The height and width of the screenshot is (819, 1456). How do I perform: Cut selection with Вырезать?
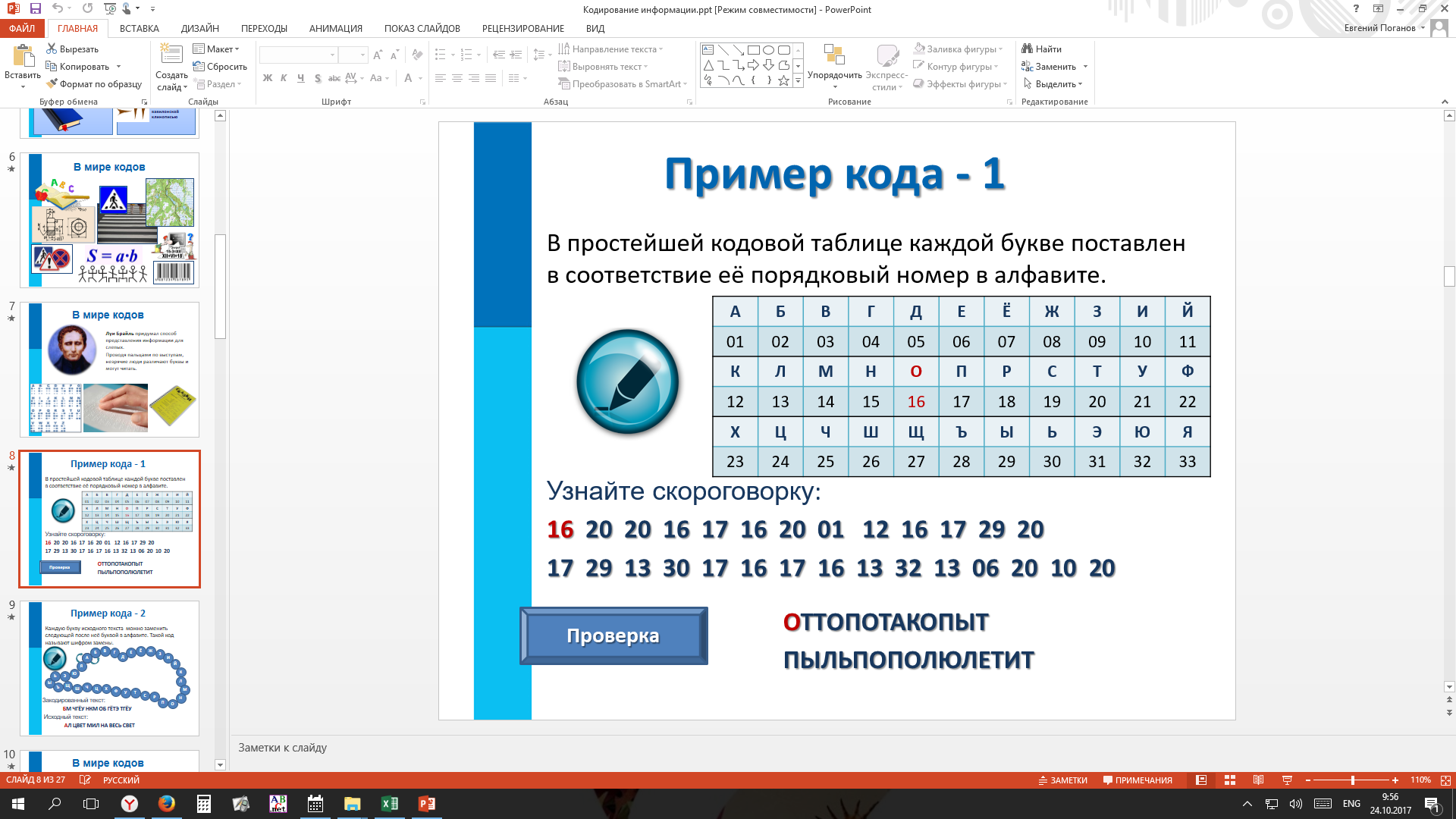coord(72,49)
